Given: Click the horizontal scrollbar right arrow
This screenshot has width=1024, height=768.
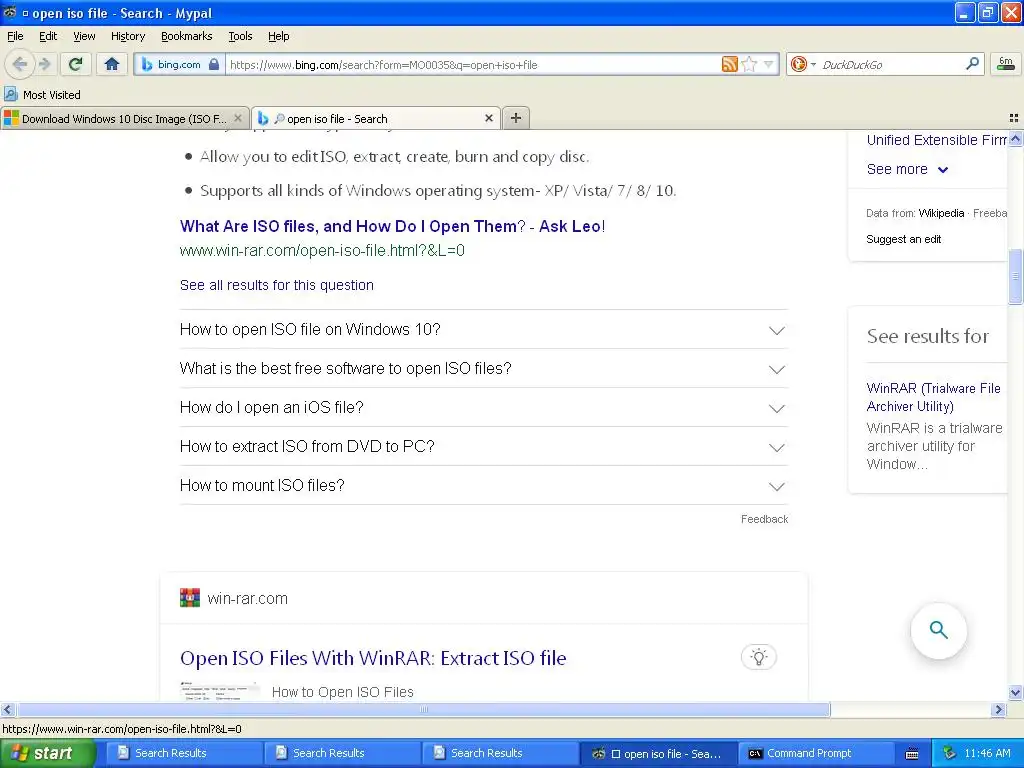Looking at the screenshot, I should click(x=998, y=709).
